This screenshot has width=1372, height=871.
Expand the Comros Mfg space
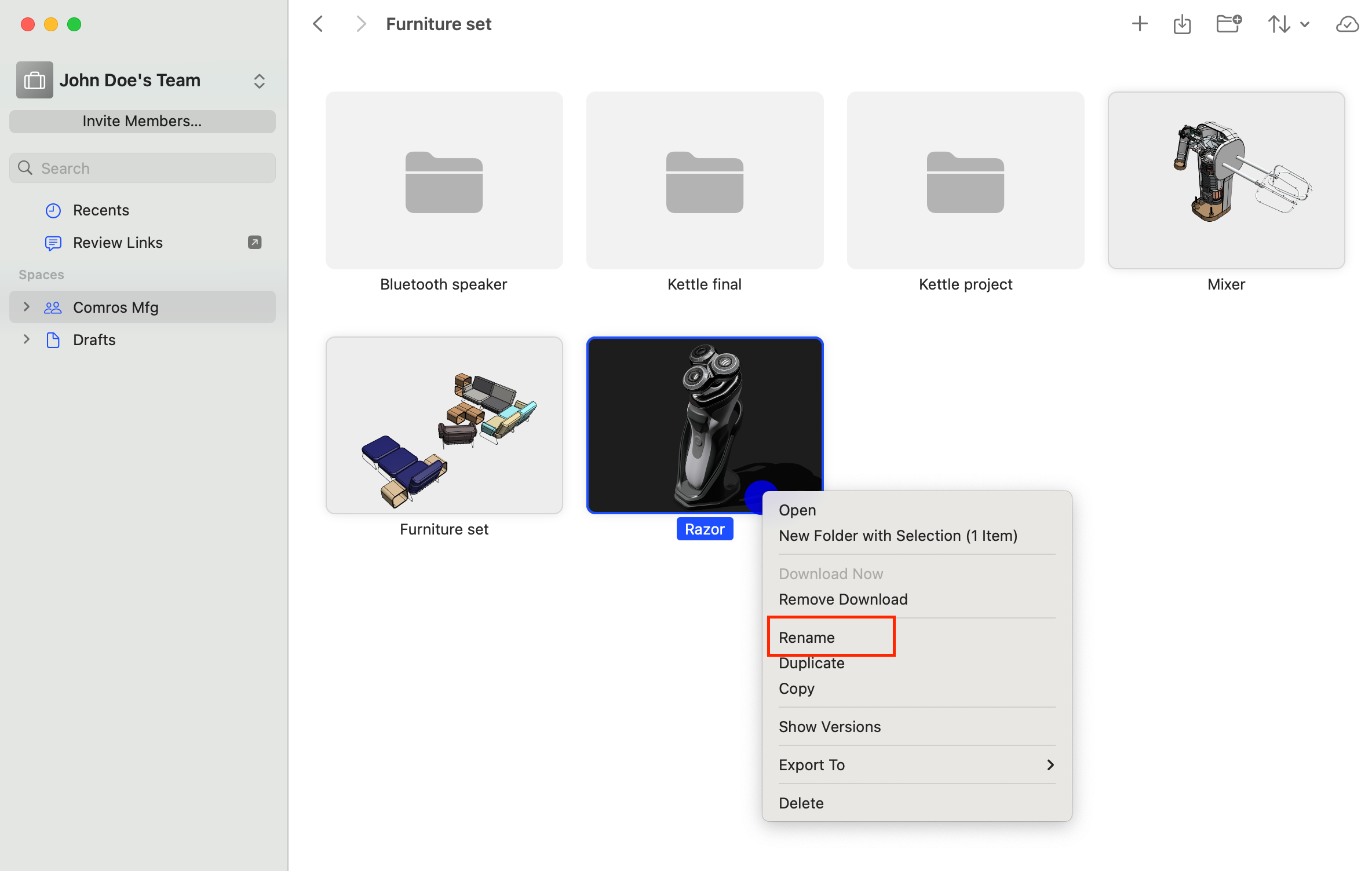(26, 306)
